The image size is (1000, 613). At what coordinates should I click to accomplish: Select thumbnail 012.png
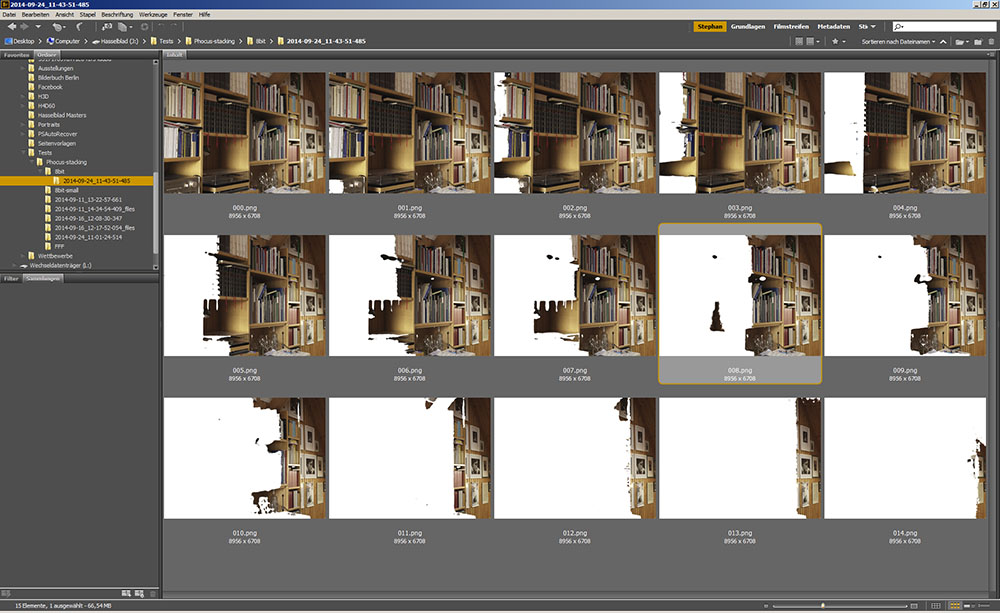(575, 458)
